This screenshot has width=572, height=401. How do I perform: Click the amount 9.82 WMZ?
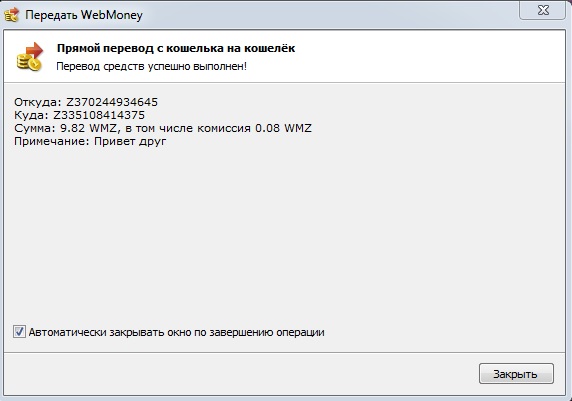pyautogui.click(x=89, y=128)
